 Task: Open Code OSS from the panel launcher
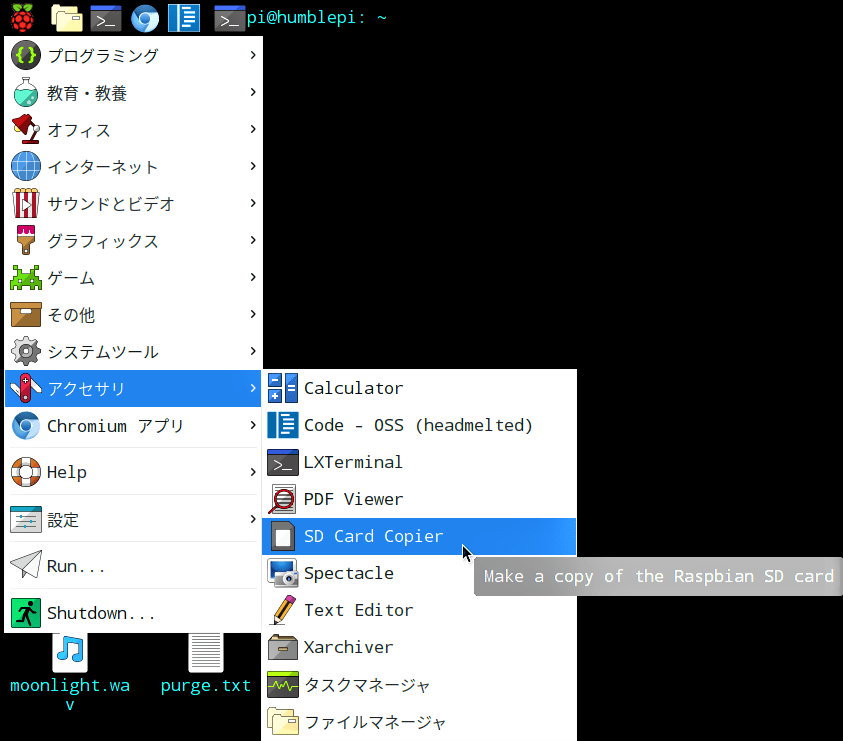(x=184, y=18)
